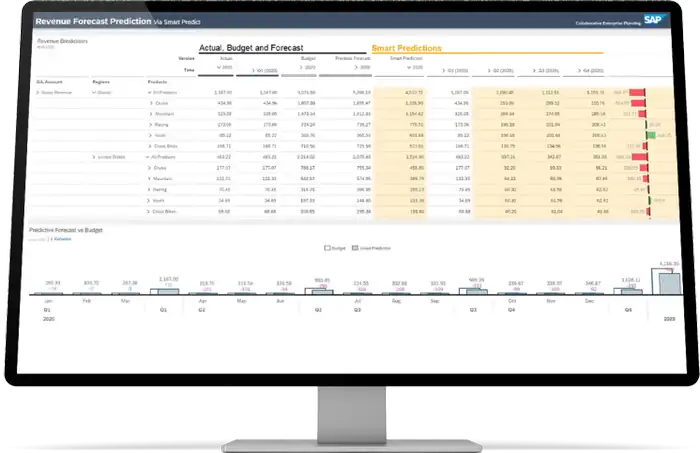Expand the 2020 Budget column chevron

pyautogui.click(x=300, y=70)
